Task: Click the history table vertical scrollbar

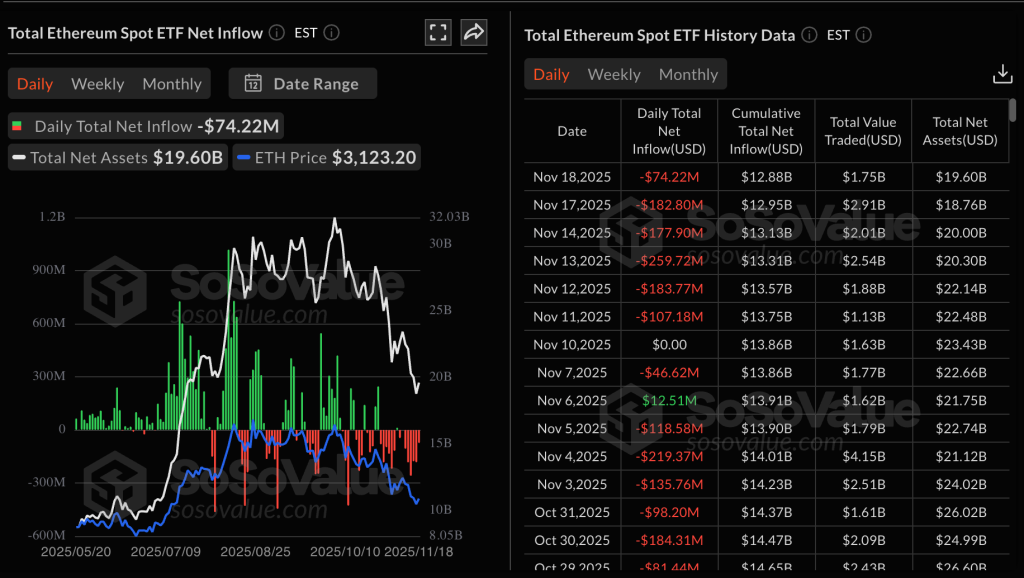Action: tap(1012, 110)
